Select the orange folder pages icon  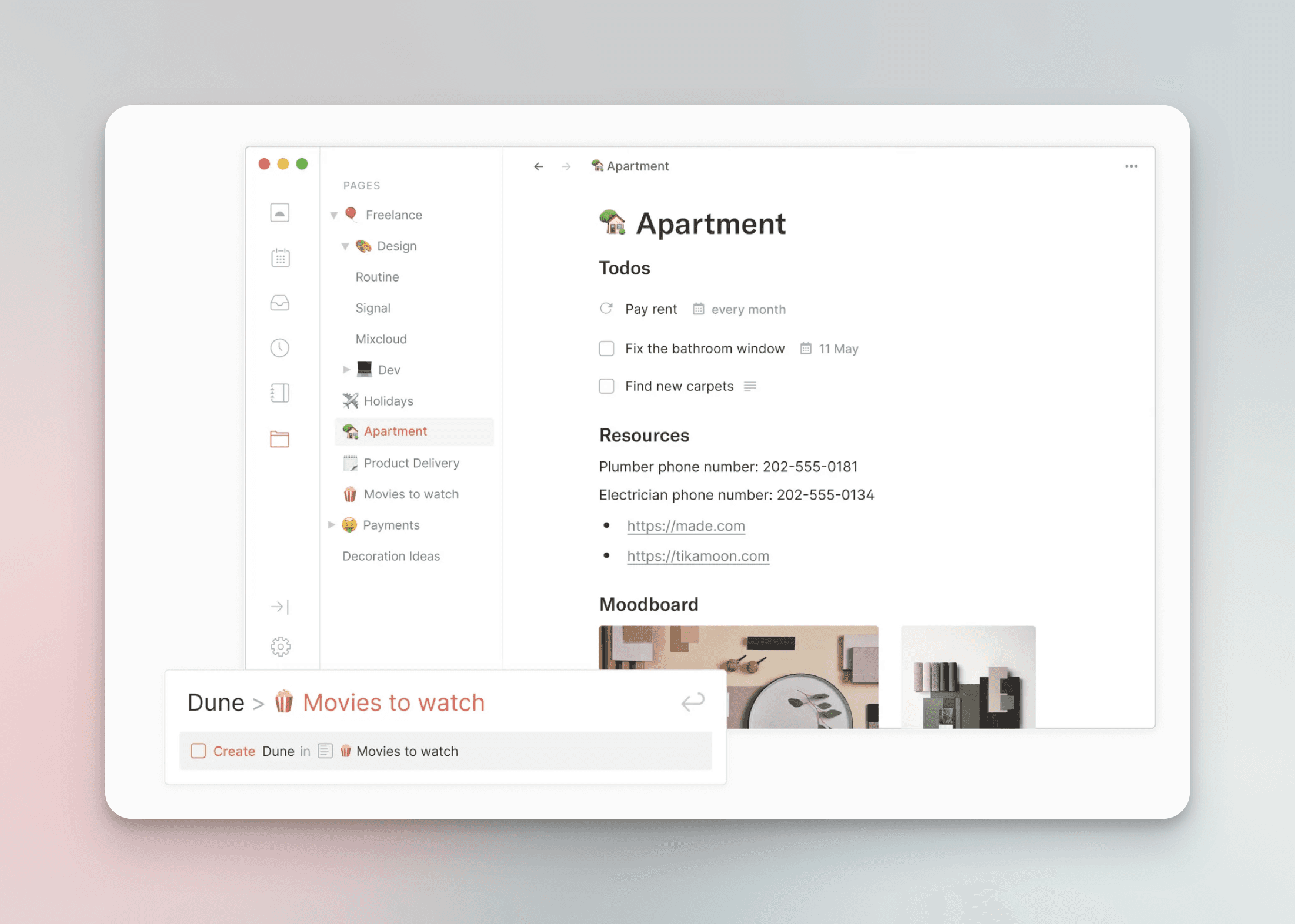coord(280,438)
